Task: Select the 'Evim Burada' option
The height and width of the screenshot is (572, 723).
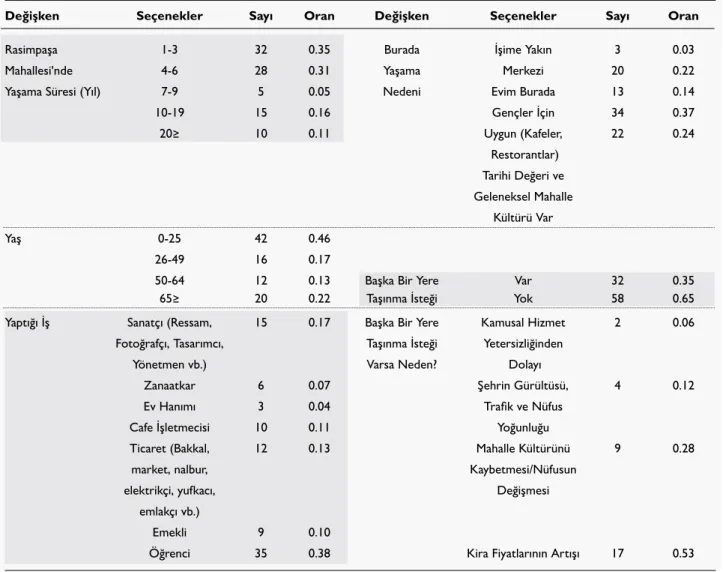Action: tap(523, 92)
